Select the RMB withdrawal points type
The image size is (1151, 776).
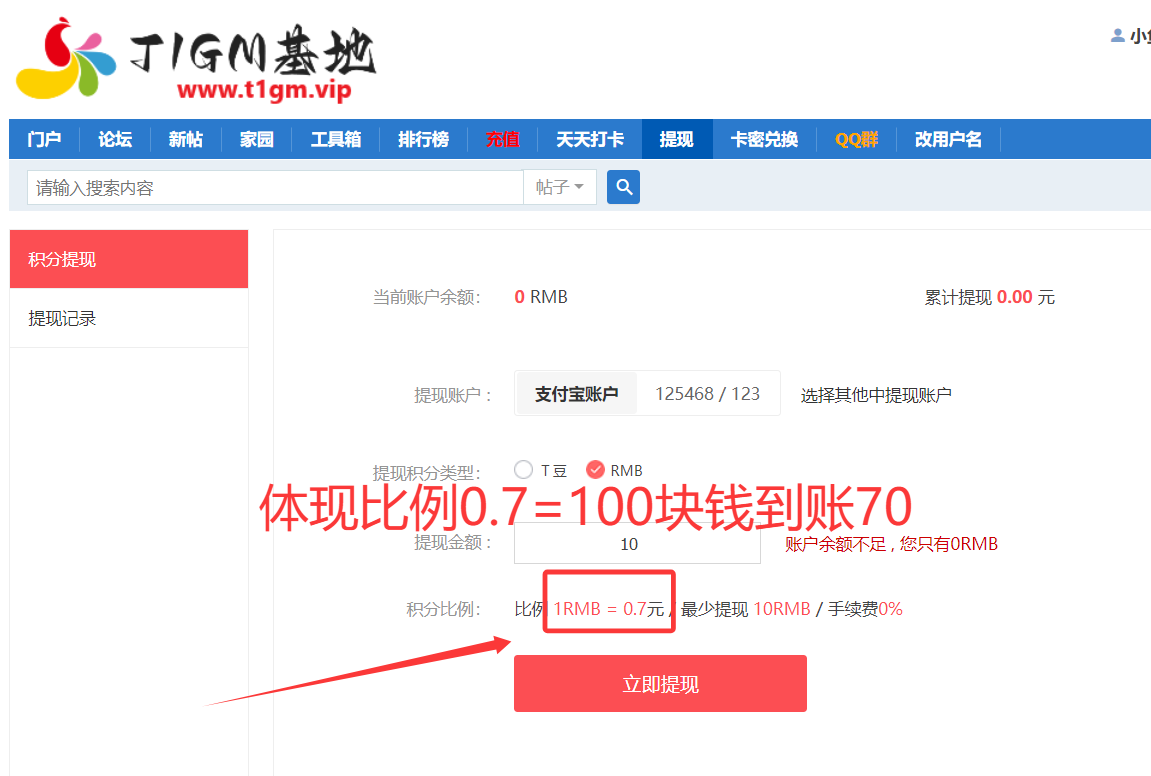point(598,469)
